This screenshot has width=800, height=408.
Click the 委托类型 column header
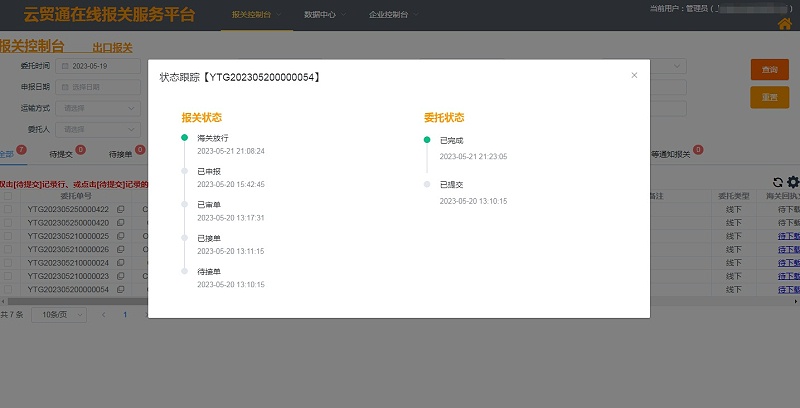pyautogui.click(x=734, y=196)
